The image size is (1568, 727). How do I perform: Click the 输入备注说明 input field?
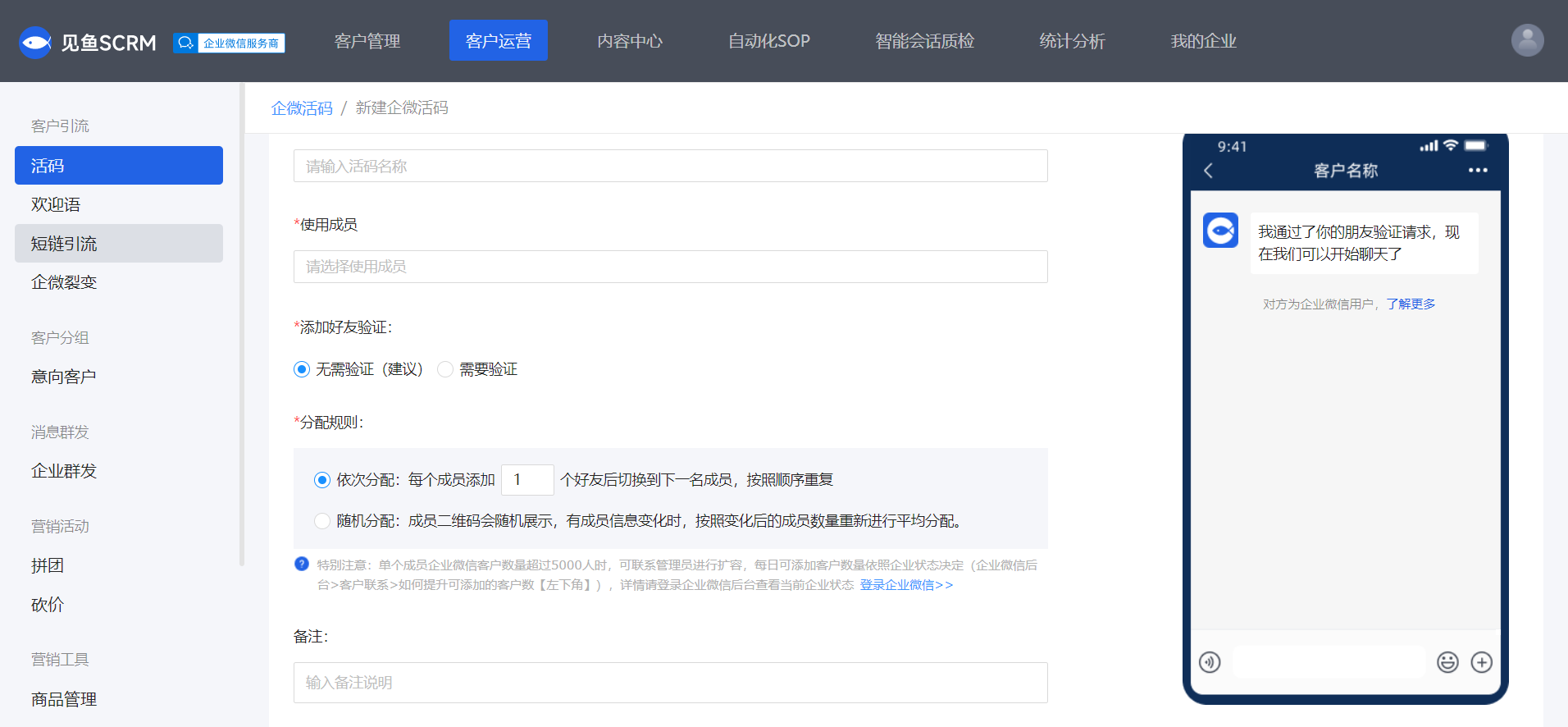coord(670,683)
